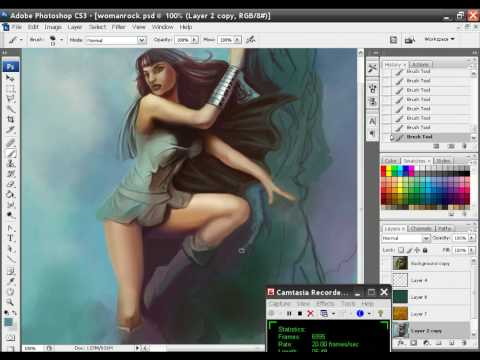
Task: Click the blue info icon in Camtasia
Action: (x=360, y=313)
